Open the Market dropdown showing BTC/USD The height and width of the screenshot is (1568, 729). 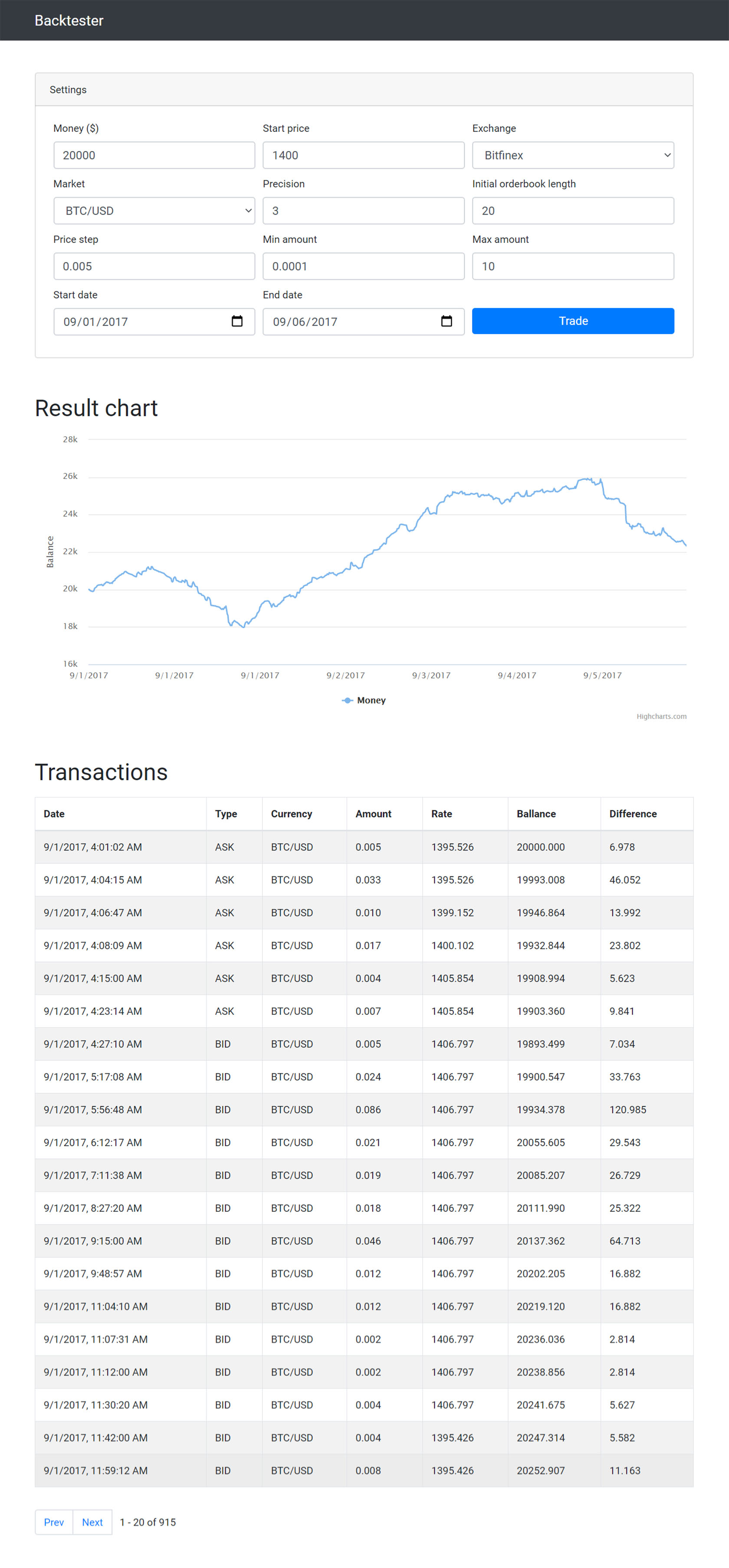pos(154,210)
